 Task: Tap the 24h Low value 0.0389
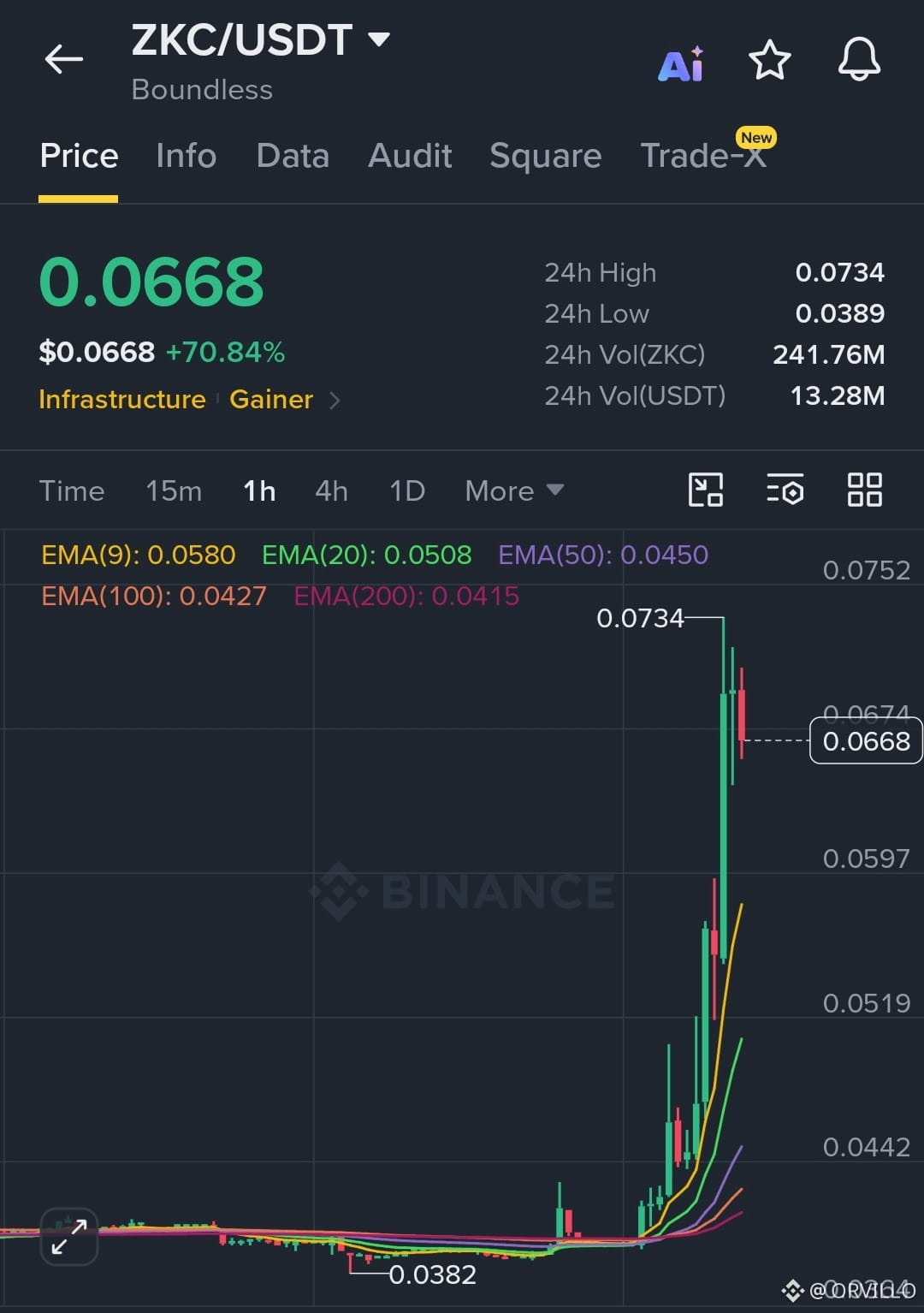click(839, 313)
